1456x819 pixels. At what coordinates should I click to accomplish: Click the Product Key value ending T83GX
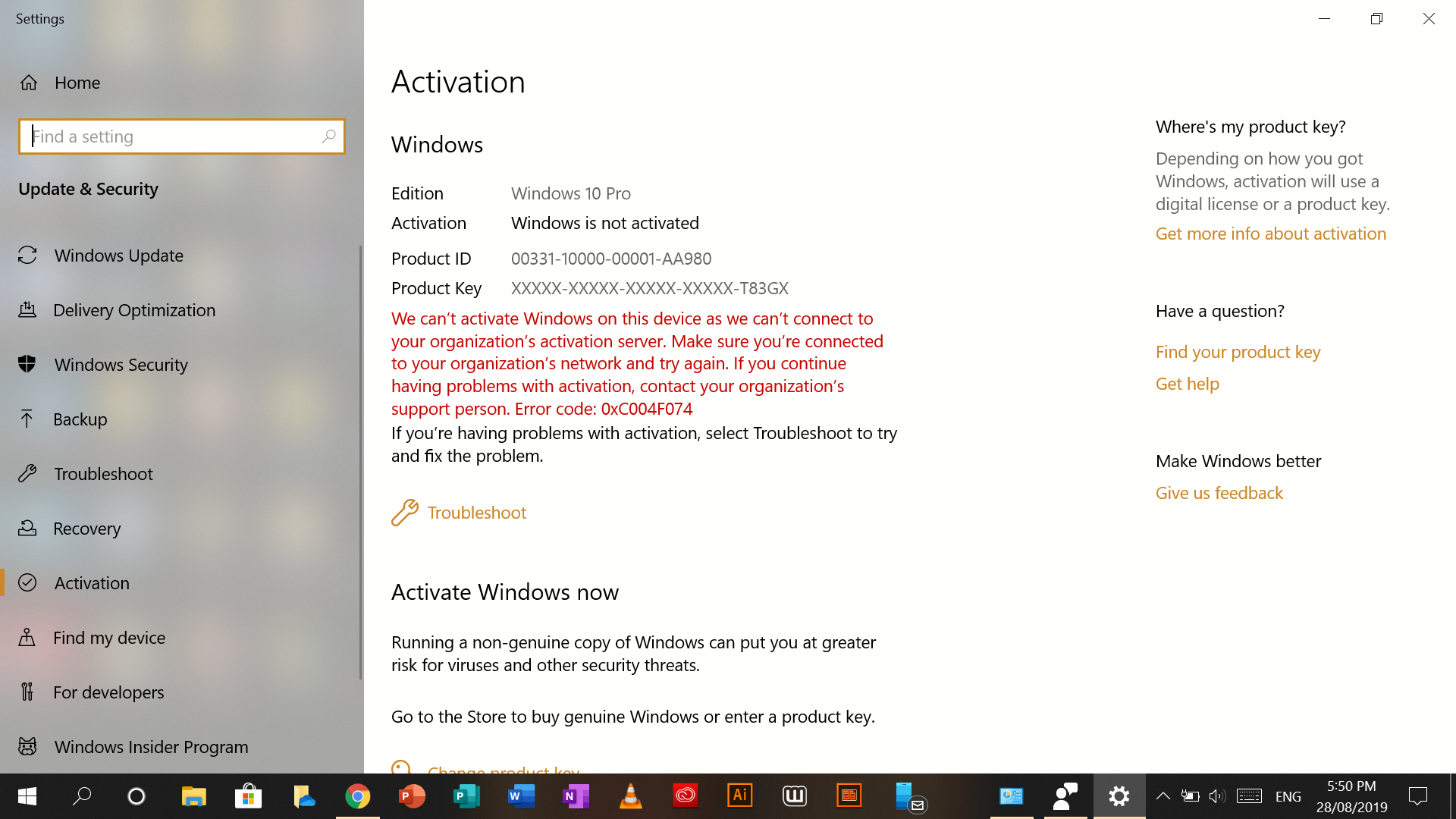pos(650,288)
